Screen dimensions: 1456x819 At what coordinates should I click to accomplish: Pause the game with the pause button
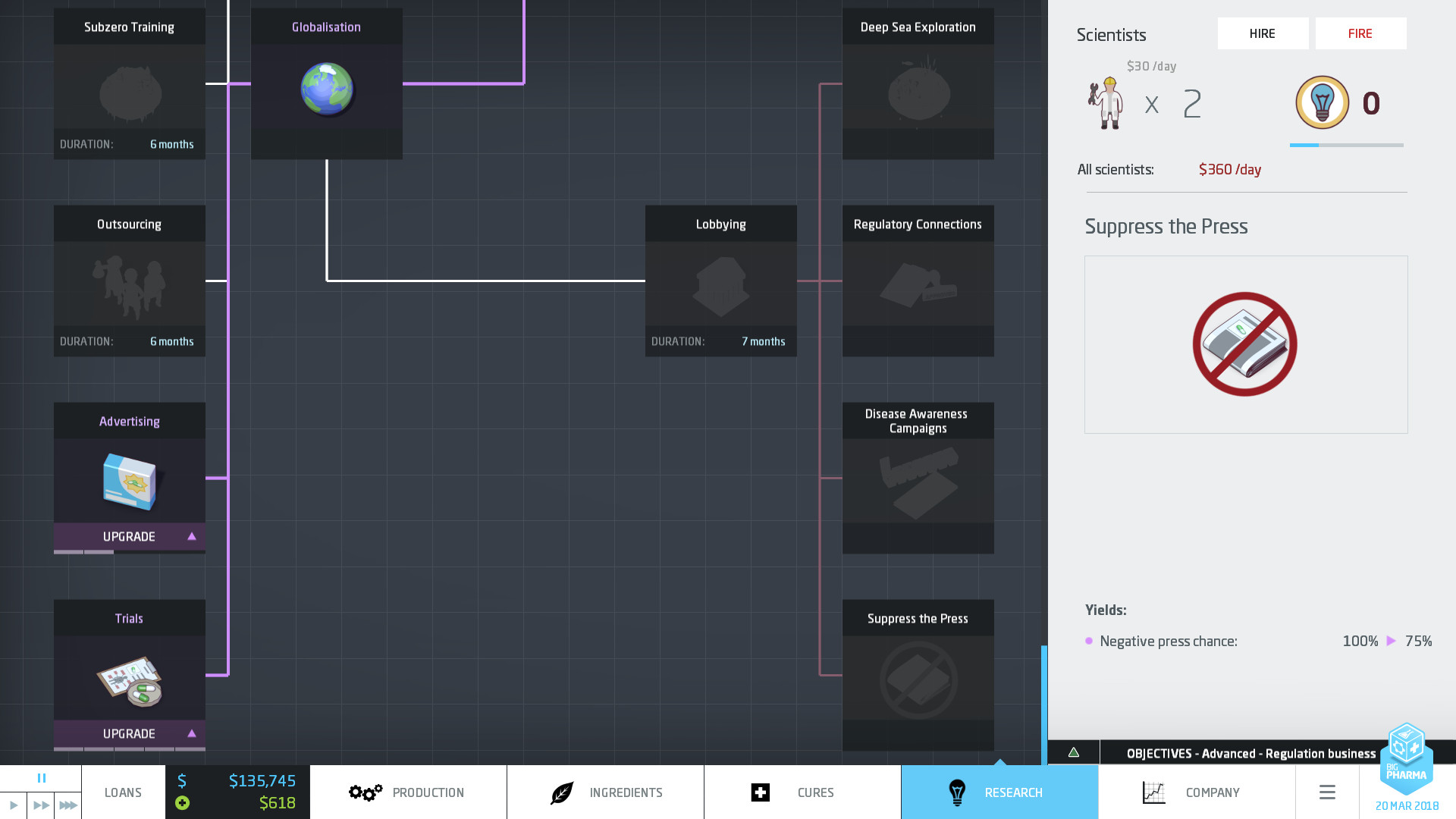(42, 777)
